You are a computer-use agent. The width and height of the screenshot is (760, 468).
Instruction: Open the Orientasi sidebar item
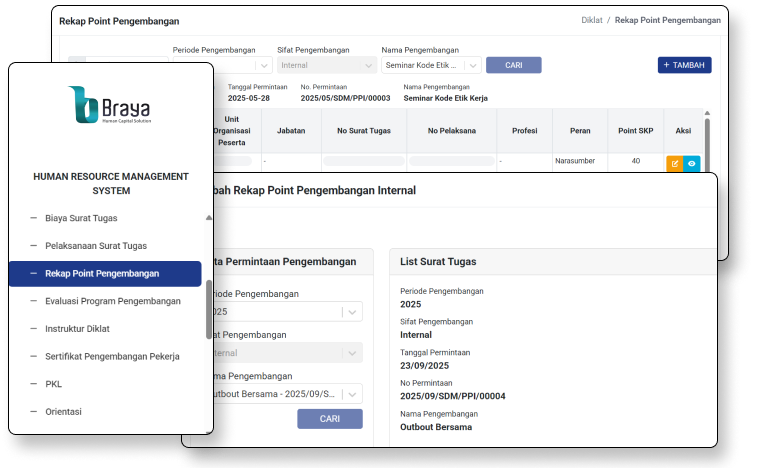click(63, 411)
